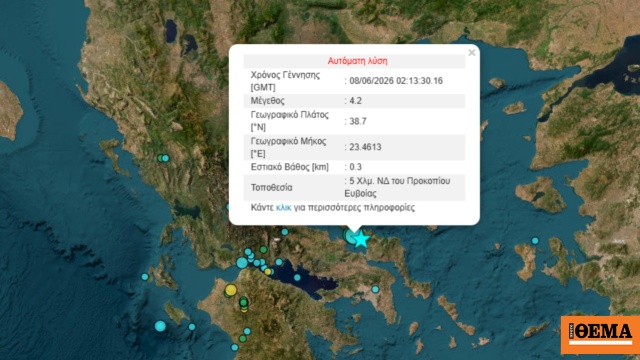Image resolution: width=640 pixels, height=360 pixels.
Task: Select the cyan marker west of Lefkada
Action: 145,277
